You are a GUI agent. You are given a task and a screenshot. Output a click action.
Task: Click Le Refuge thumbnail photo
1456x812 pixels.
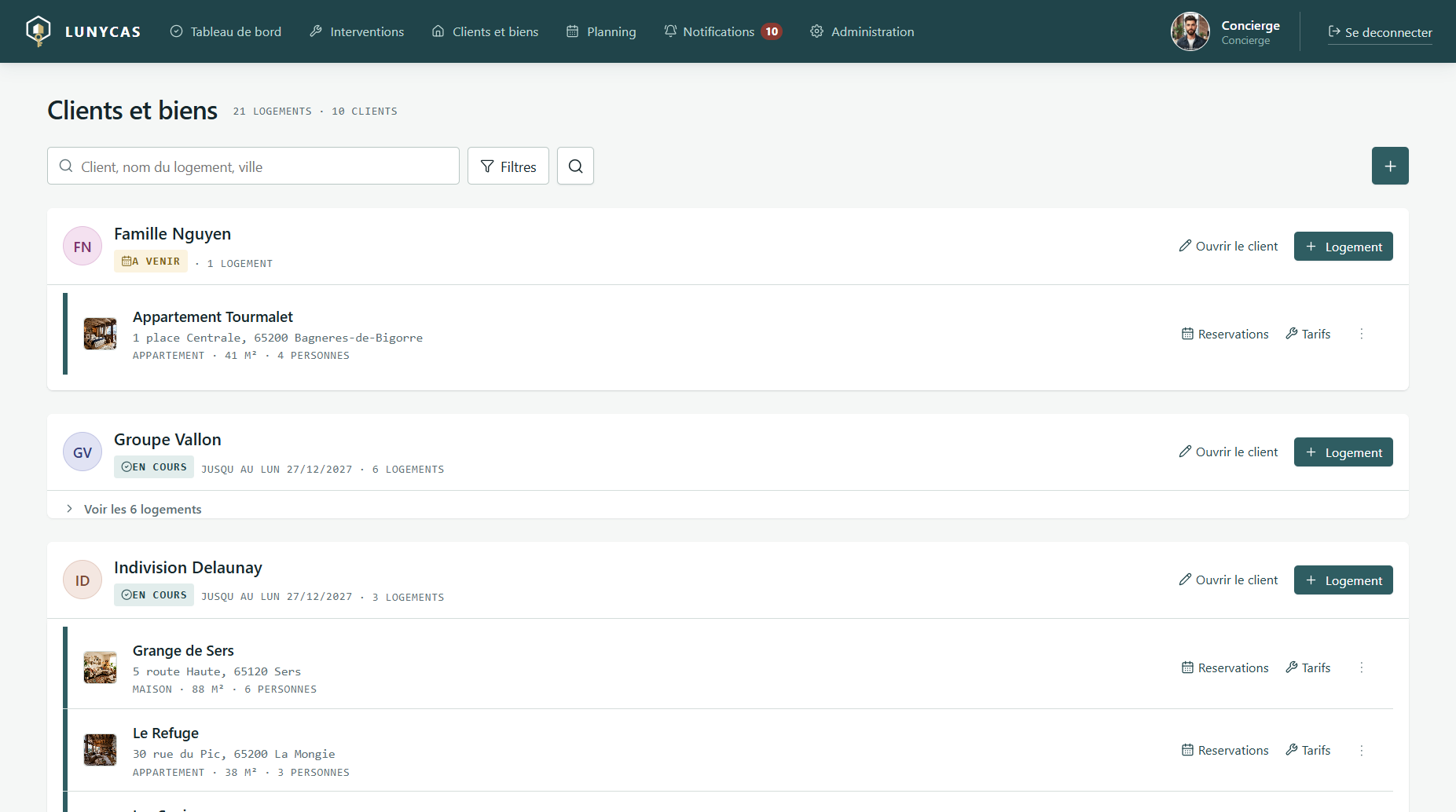pos(100,750)
